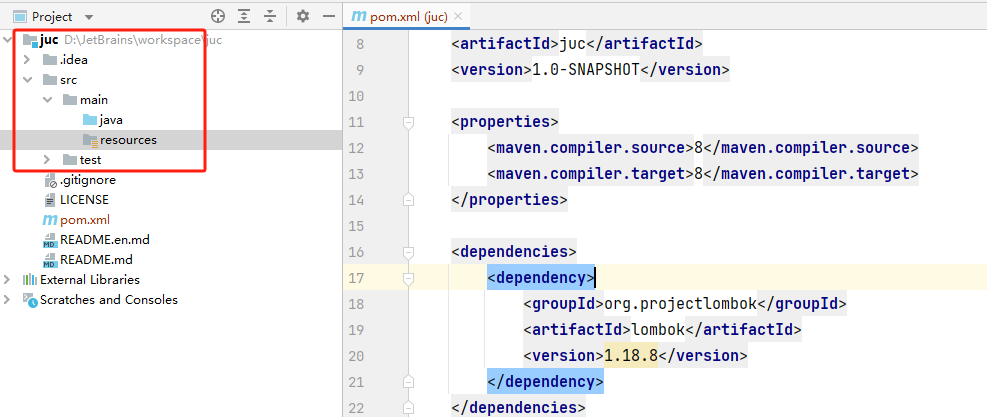
Task: Click the .idea folder icon
Action: (49, 60)
